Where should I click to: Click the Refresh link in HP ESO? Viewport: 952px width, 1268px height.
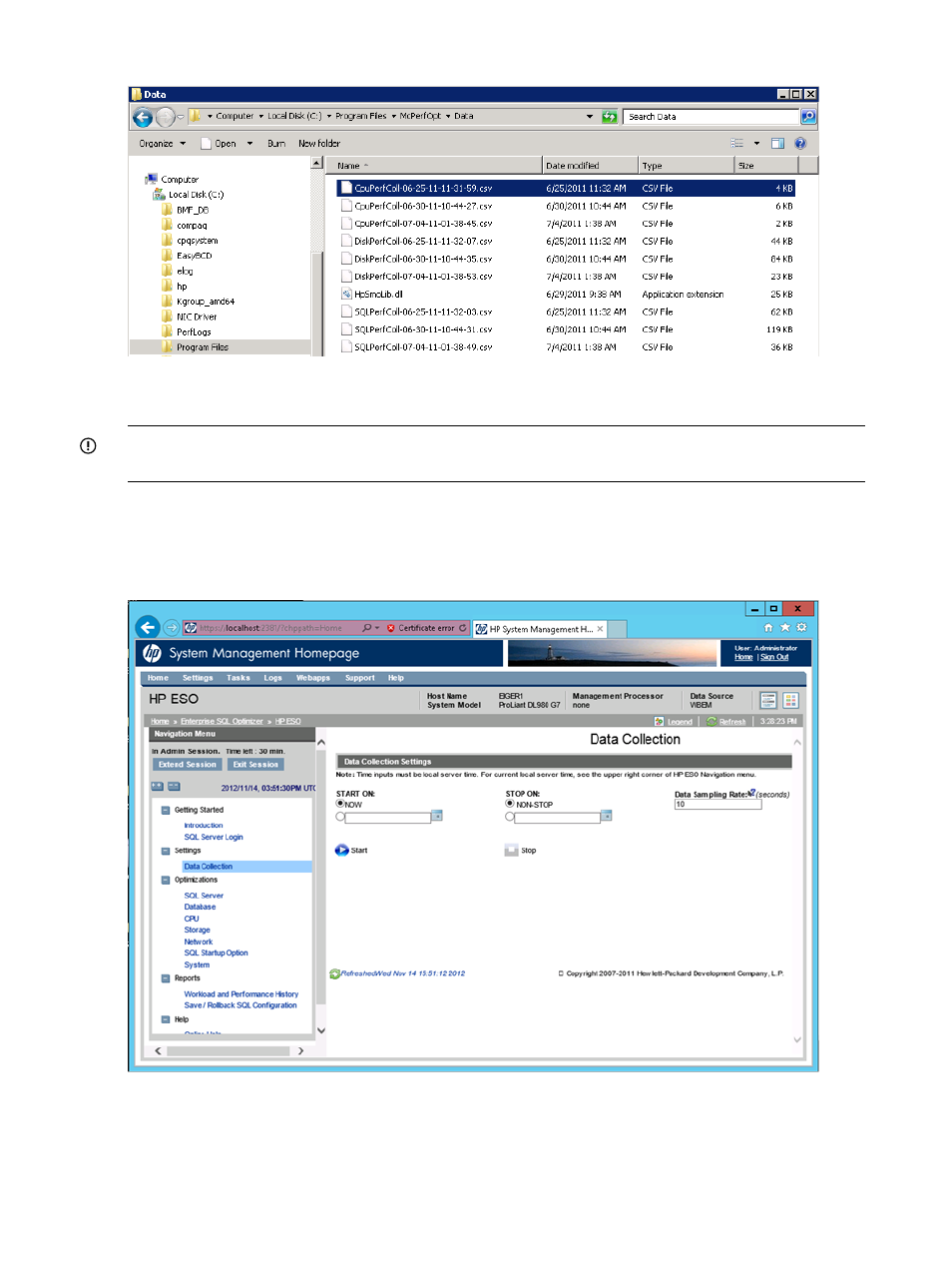[x=732, y=721]
